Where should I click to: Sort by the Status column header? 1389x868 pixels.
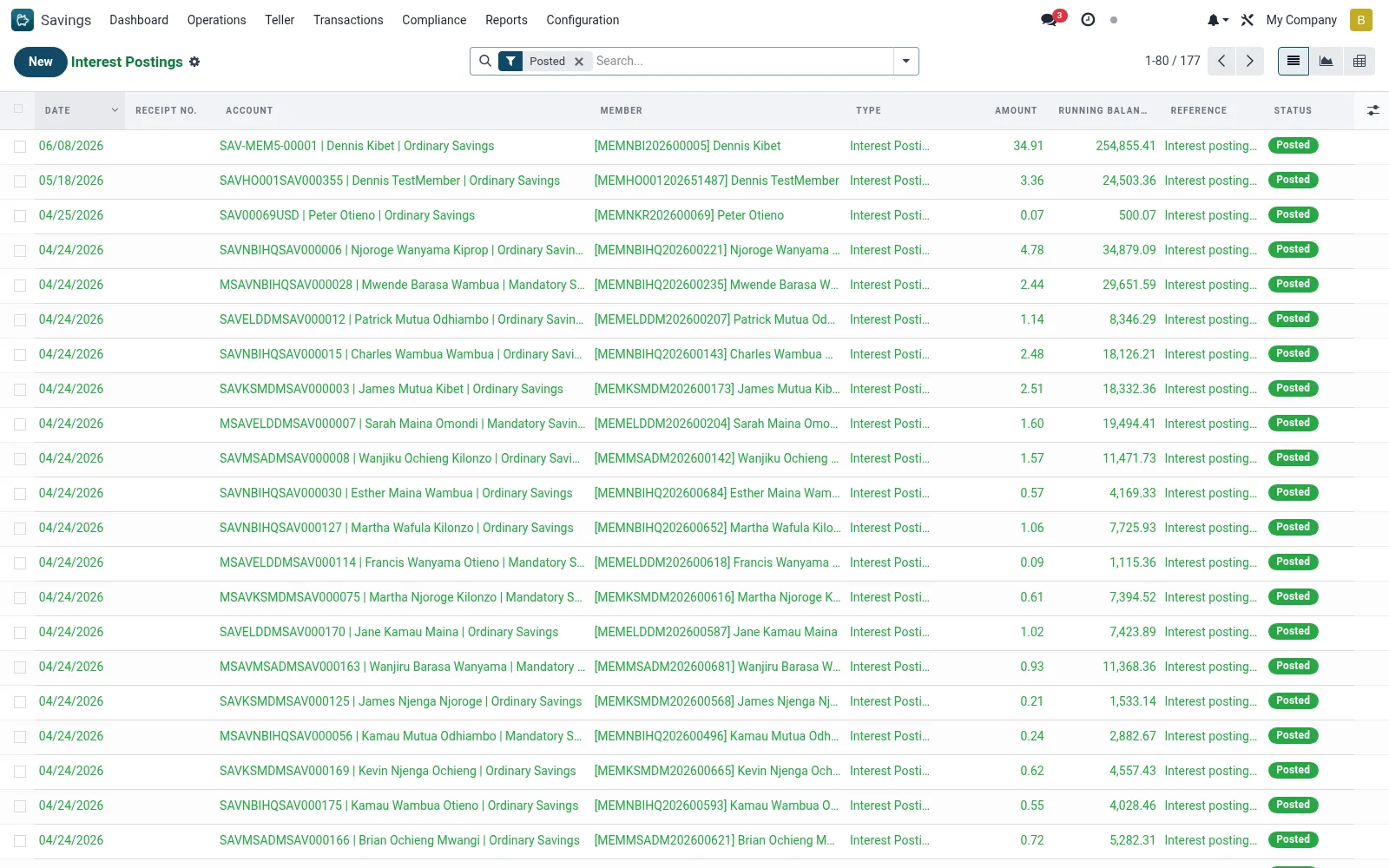1293,110
